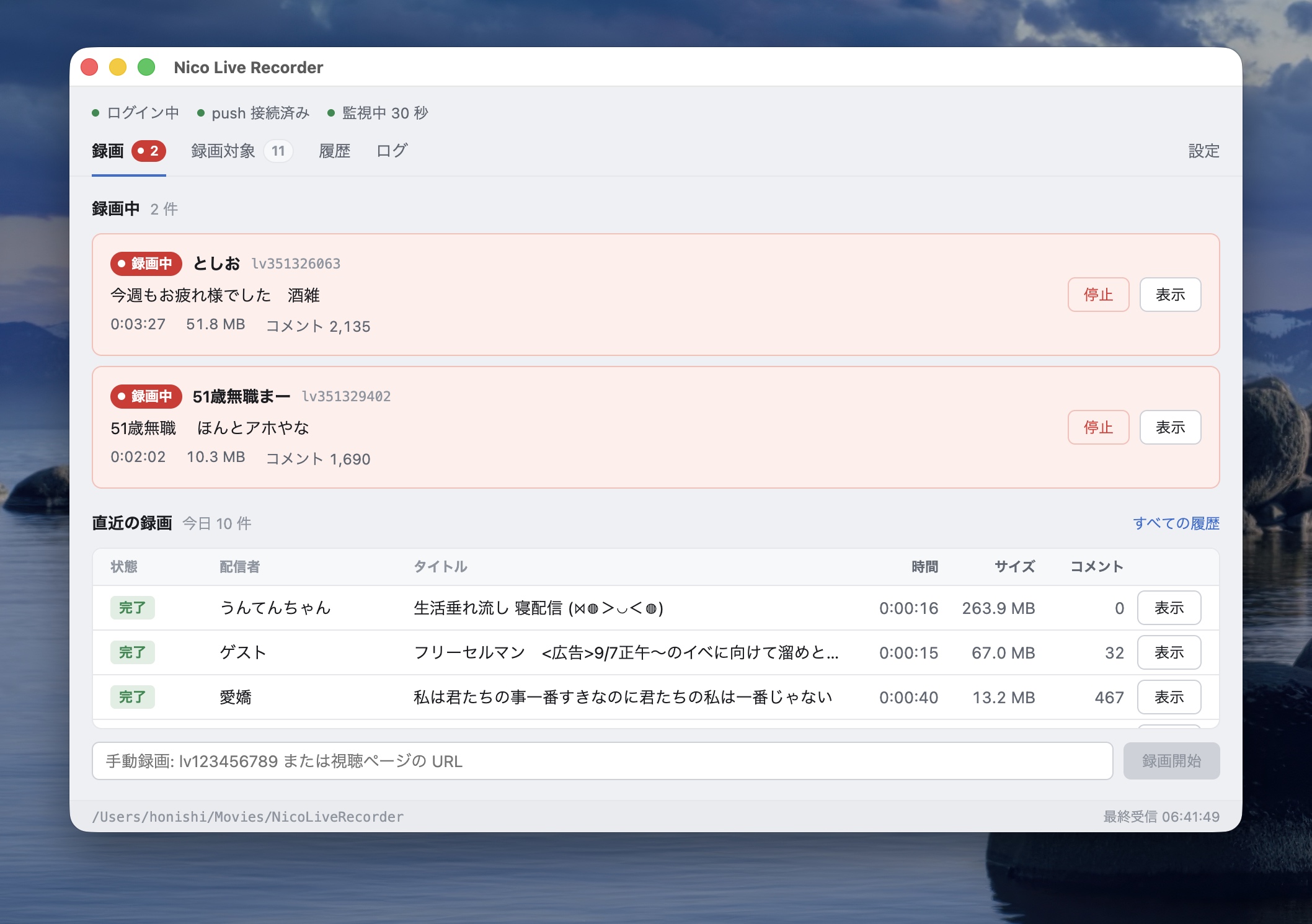Click the フリーセルマン title cell
This screenshot has width=1312, height=924.
click(x=626, y=652)
